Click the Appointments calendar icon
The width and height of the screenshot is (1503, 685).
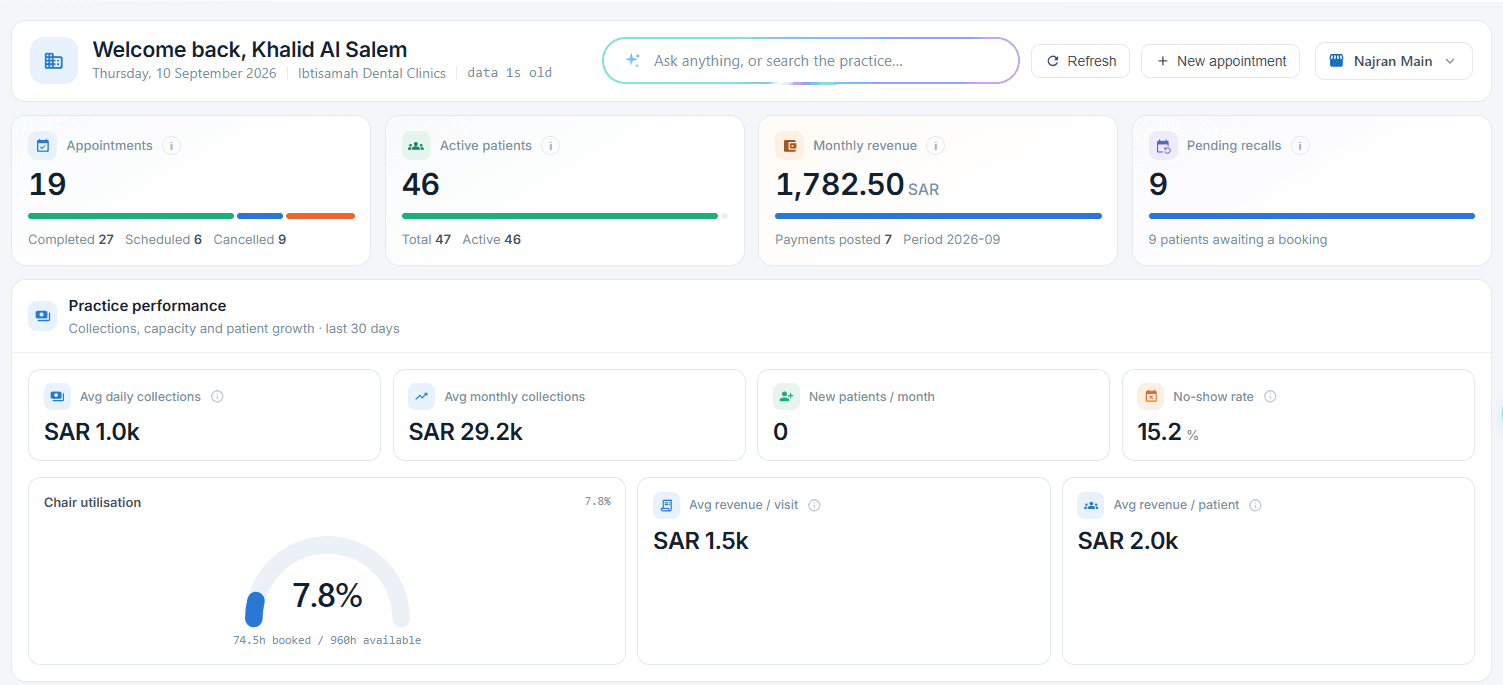(43, 146)
